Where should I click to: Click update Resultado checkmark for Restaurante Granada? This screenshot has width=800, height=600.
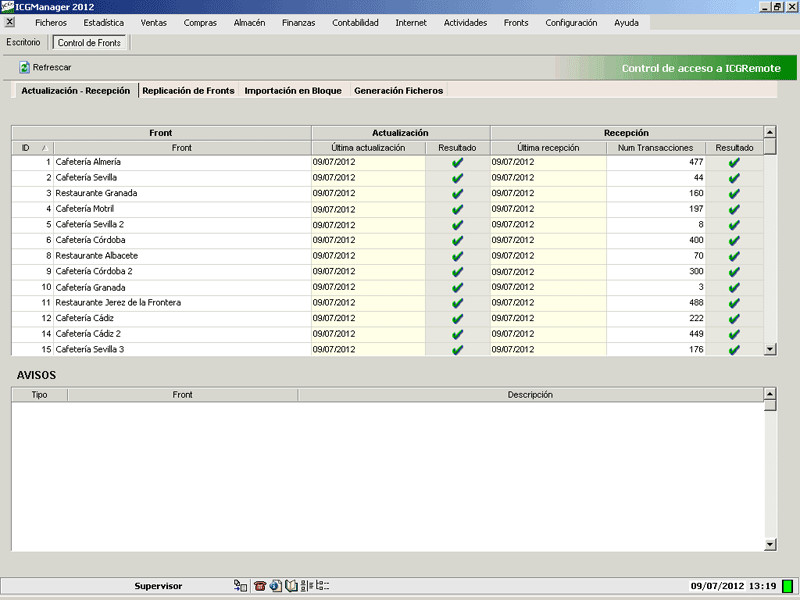(458, 193)
